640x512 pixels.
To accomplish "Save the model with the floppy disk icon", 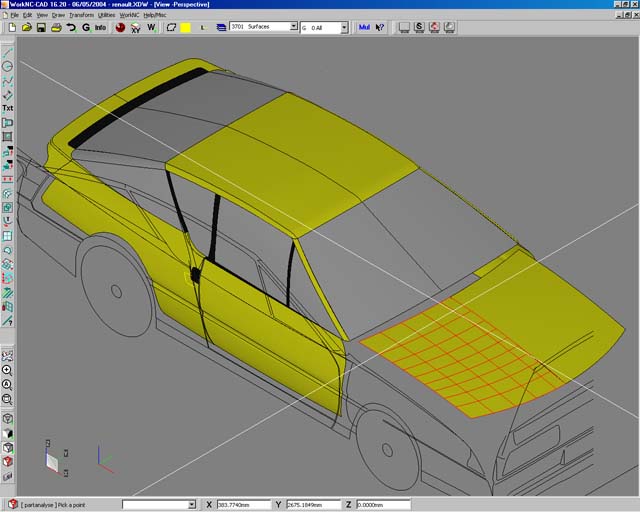I will [40, 28].
